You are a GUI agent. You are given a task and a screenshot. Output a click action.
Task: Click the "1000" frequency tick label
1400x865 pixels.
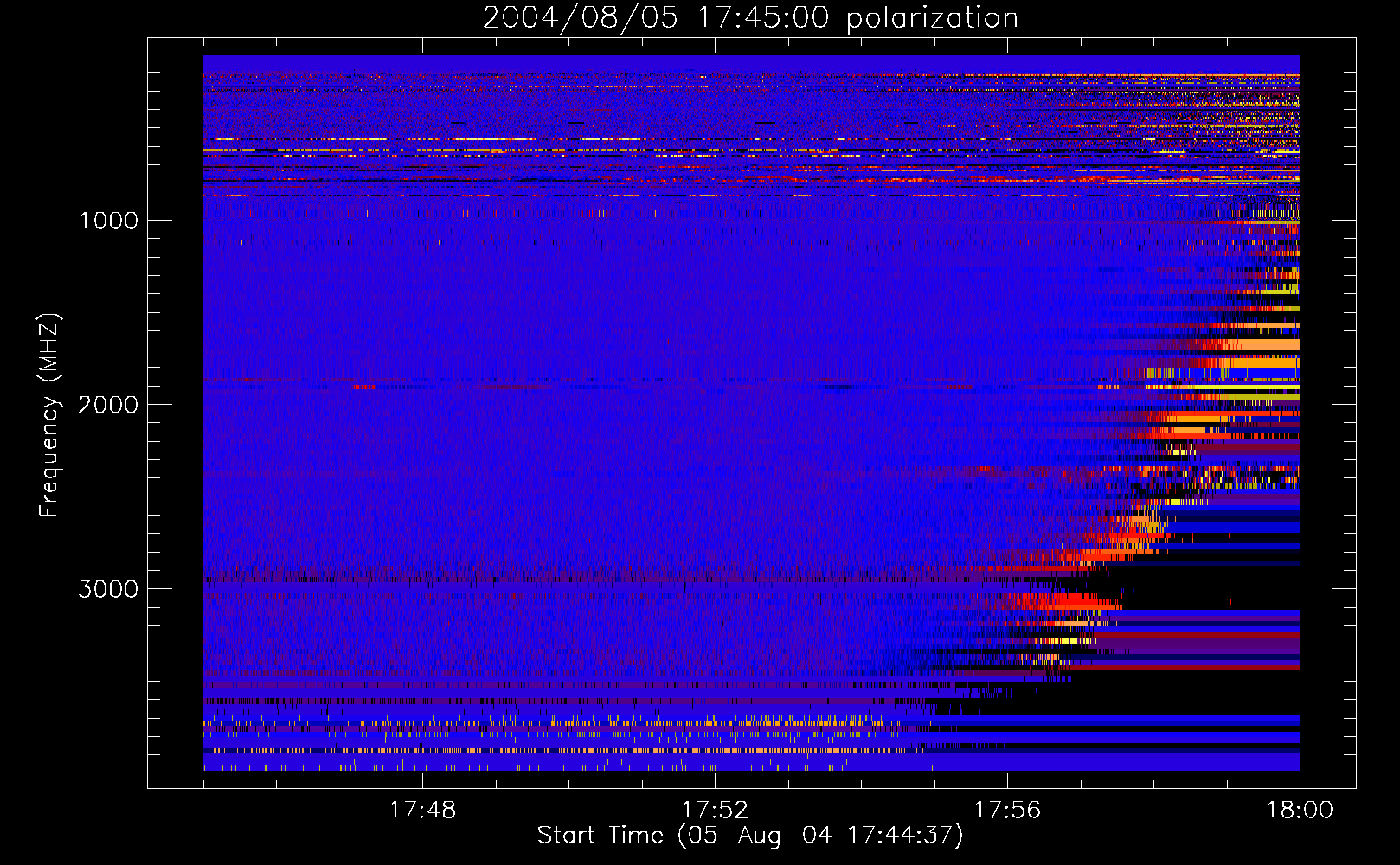click(x=108, y=221)
